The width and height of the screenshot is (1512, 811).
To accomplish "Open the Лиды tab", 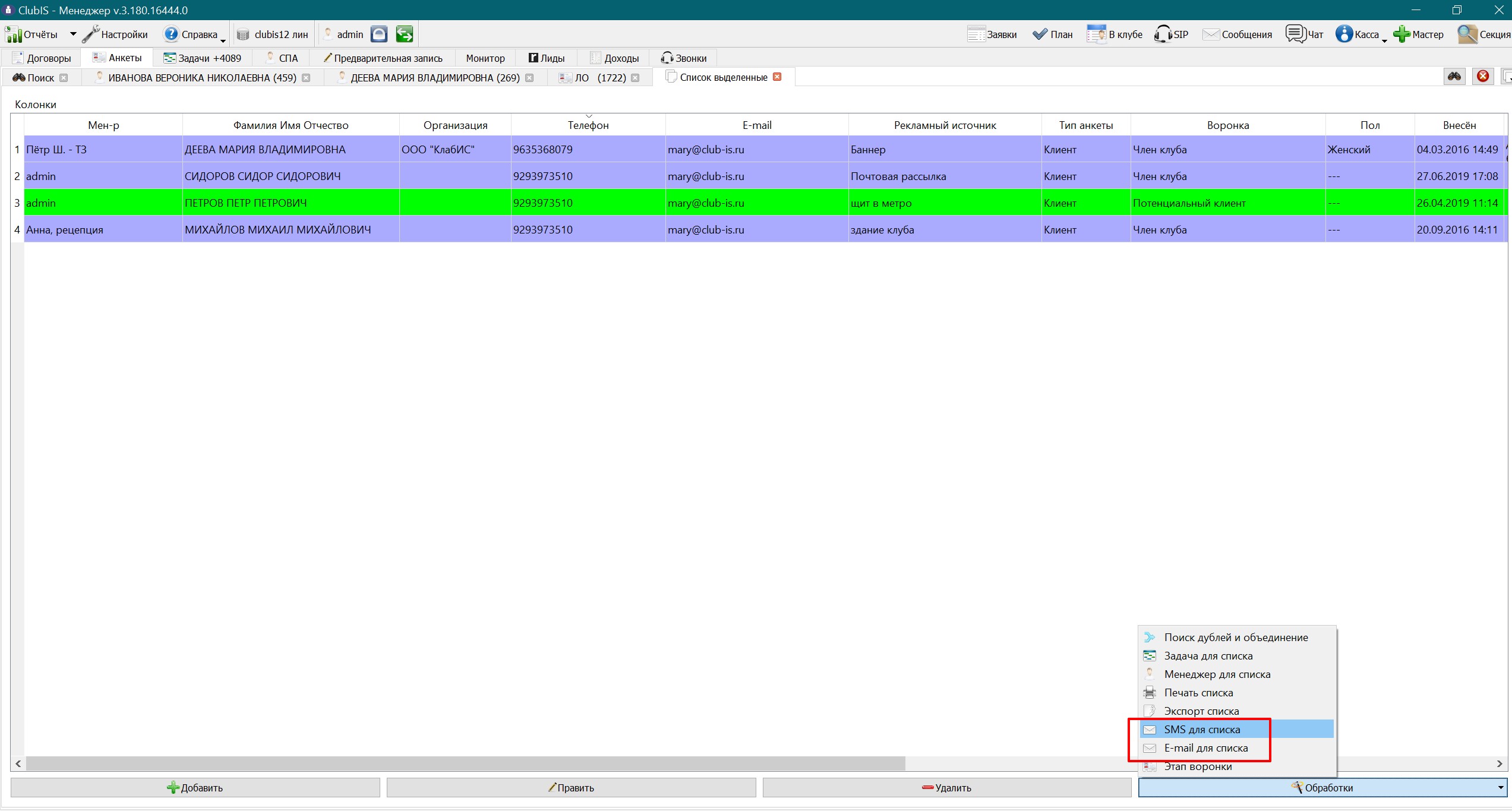I will click(547, 58).
